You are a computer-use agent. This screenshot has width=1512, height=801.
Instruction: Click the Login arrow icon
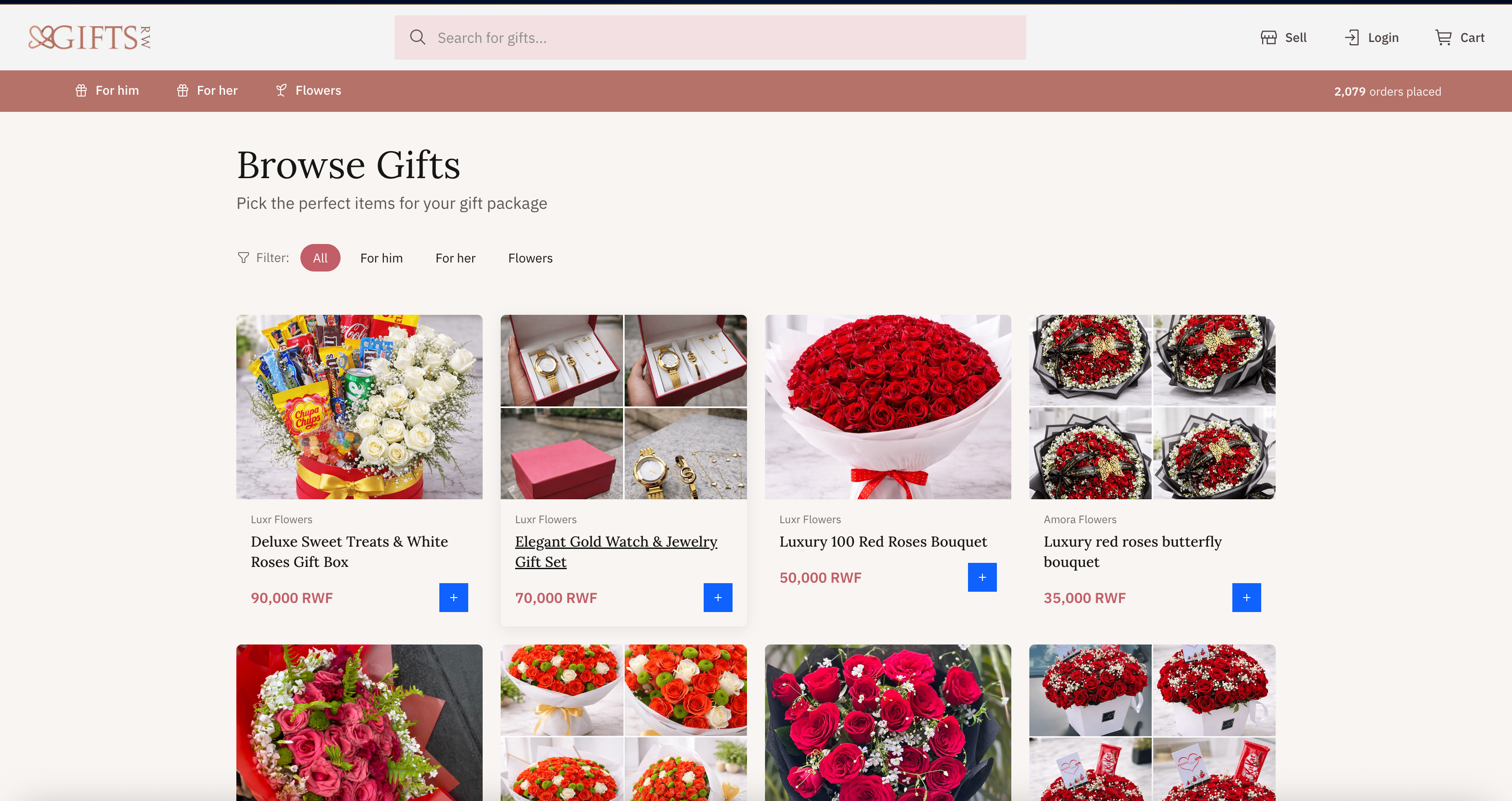[x=1353, y=37]
